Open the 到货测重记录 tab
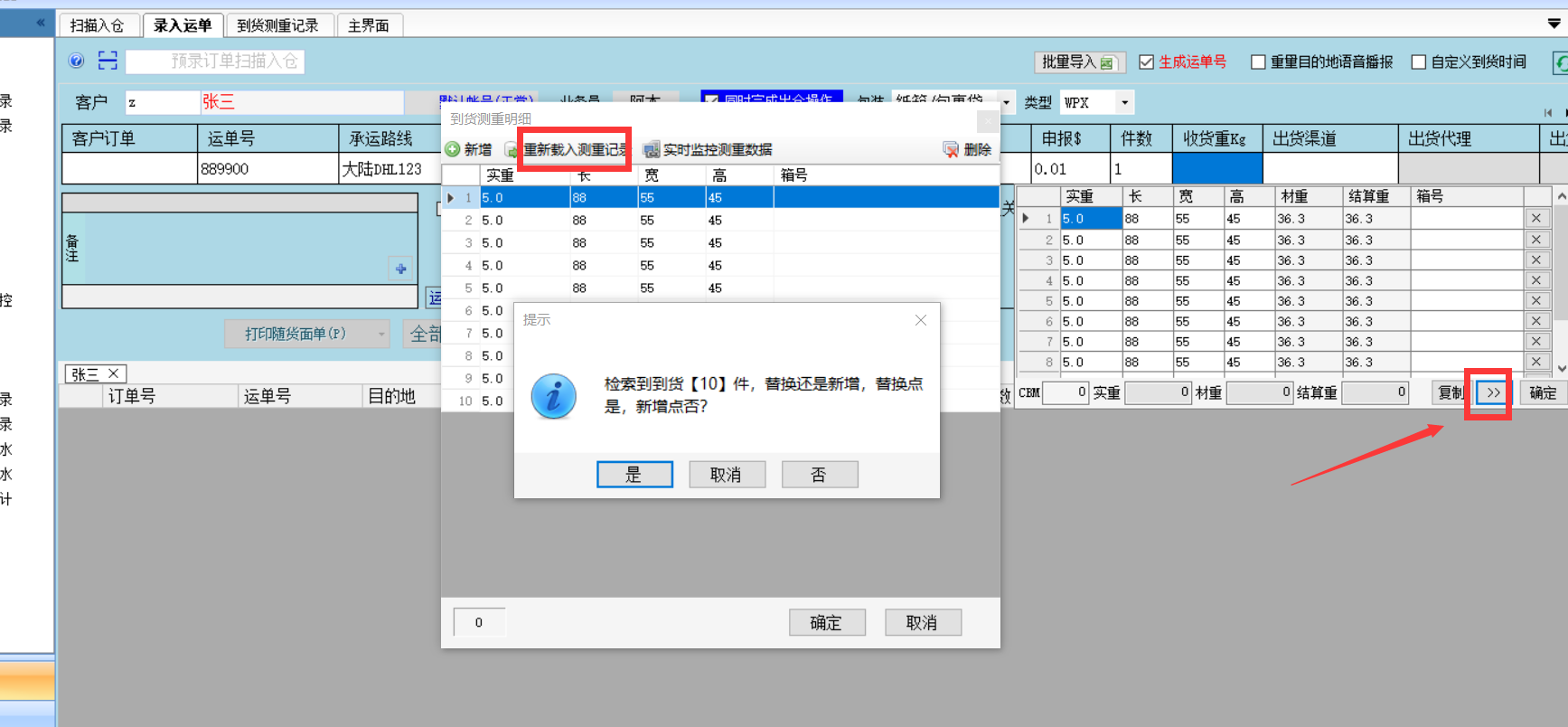 coord(278,25)
